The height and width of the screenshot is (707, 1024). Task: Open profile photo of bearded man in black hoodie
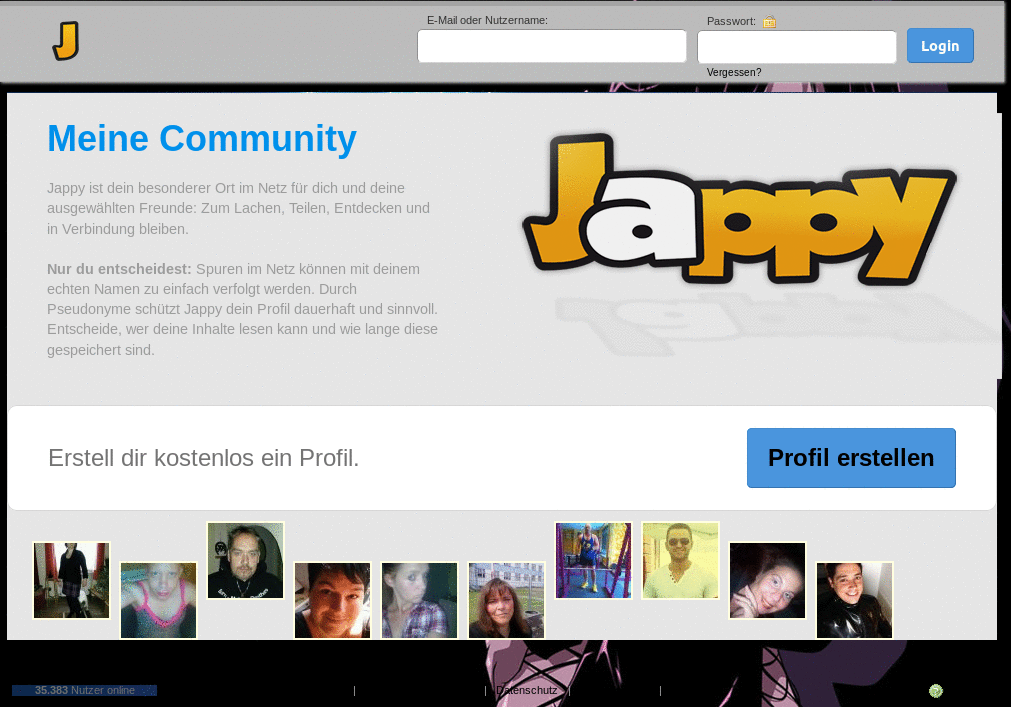(246, 560)
